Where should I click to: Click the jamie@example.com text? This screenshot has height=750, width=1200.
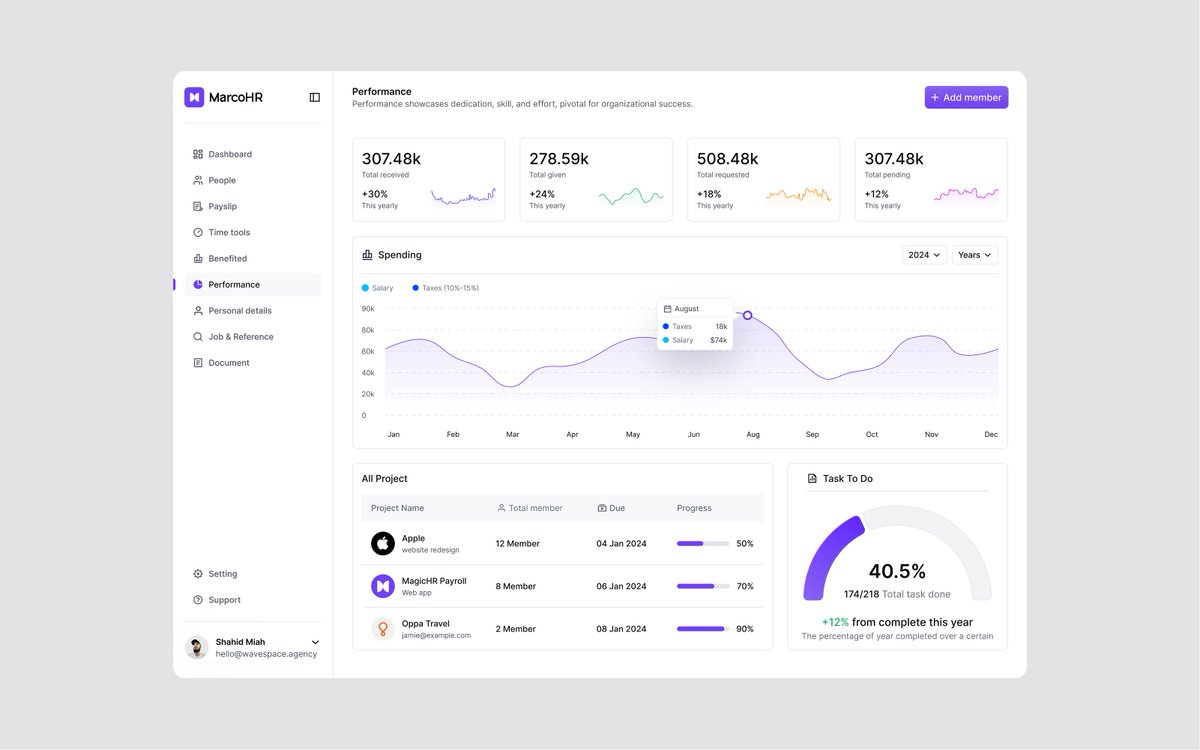[436, 635]
